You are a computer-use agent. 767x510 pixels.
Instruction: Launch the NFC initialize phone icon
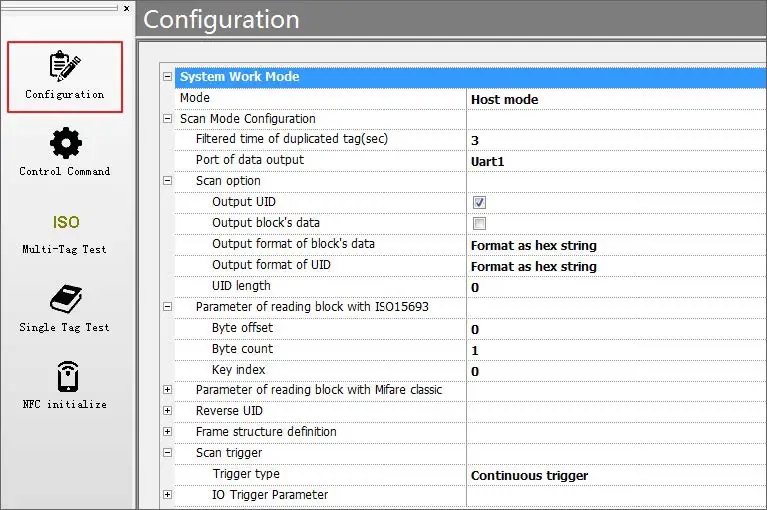coord(65,376)
